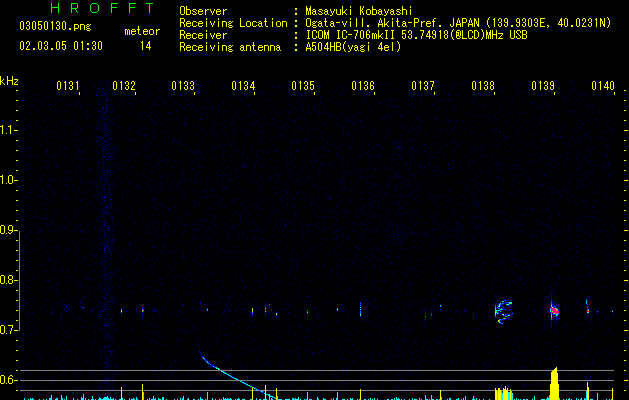Click the 0132 time marker
This screenshot has height=400, width=629.
pyautogui.click(x=124, y=86)
